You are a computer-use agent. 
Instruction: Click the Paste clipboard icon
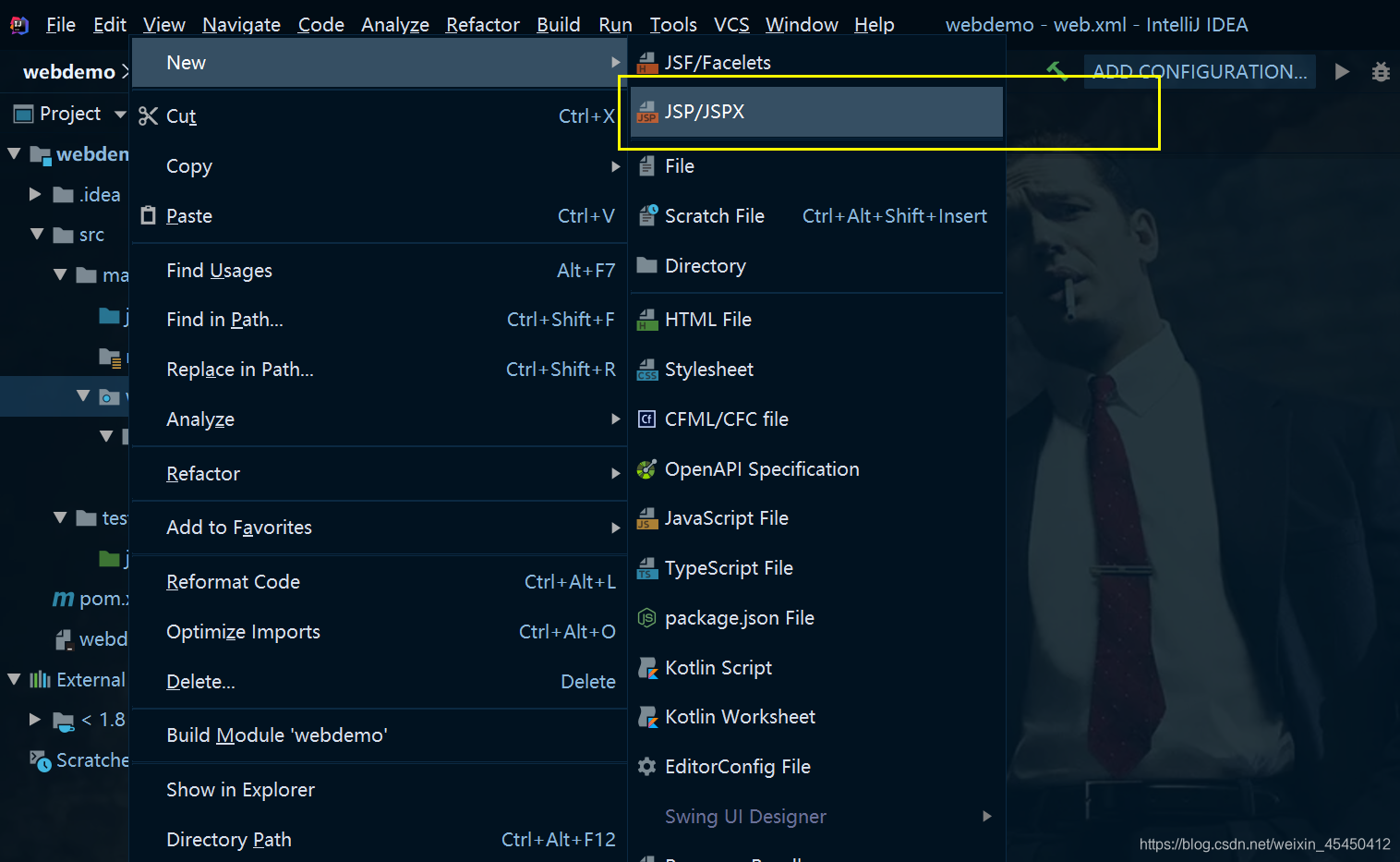click(x=148, y=215)
